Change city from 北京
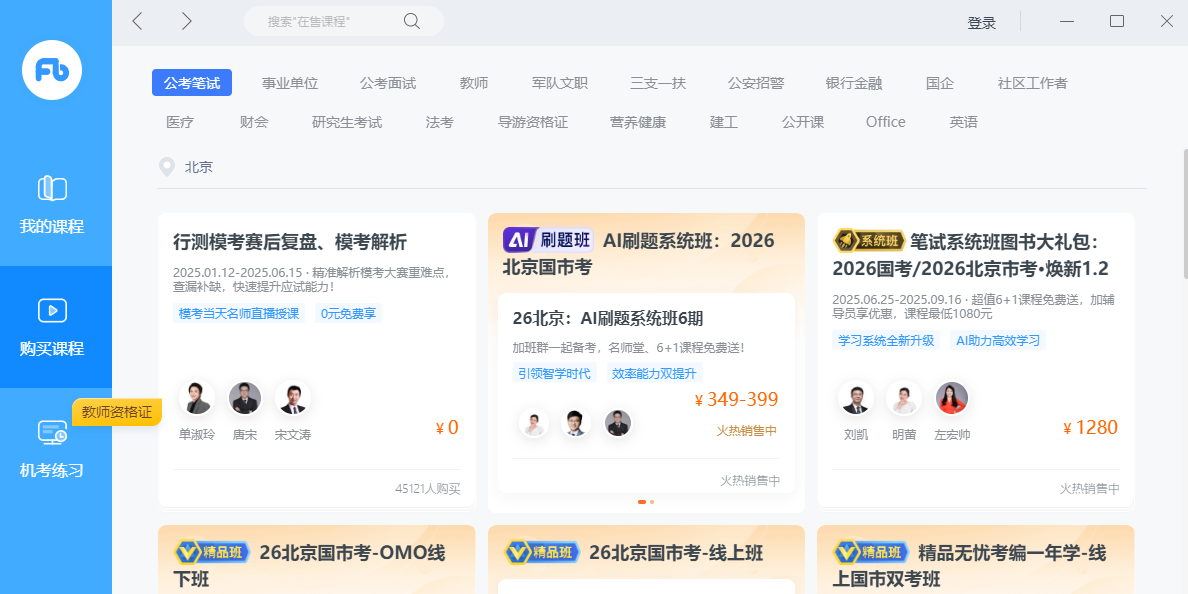The height and width of the screenshot is (594, 1188). click(x=199, y=167)
